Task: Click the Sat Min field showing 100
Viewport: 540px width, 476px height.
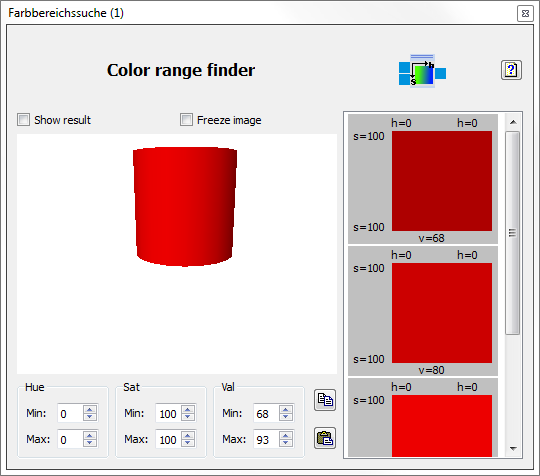Action: coord(168,413)
